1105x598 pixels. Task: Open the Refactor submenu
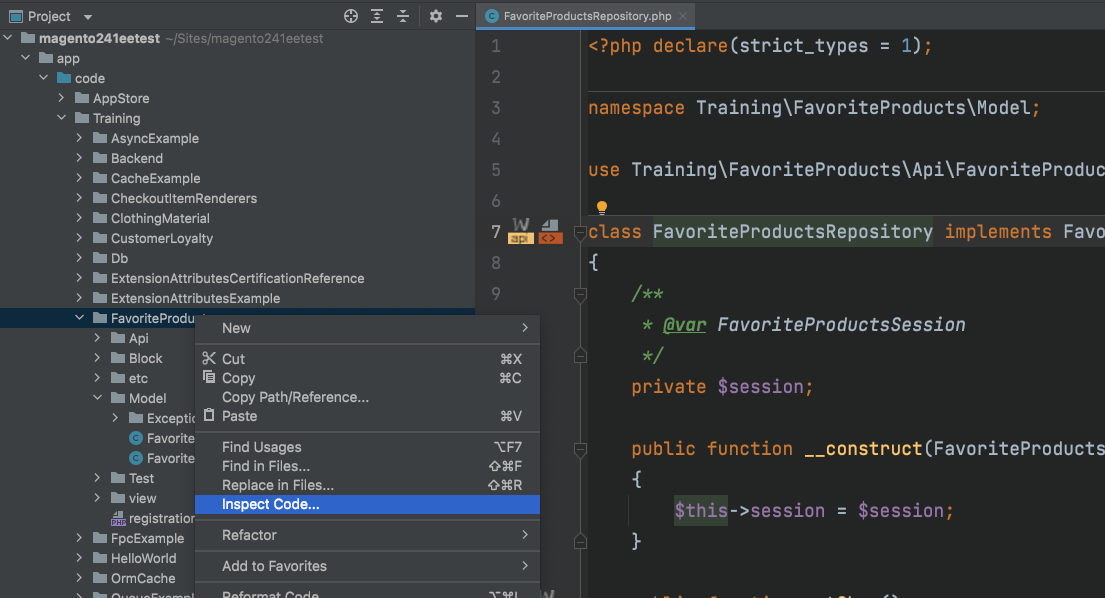click(x=248, y=534)
